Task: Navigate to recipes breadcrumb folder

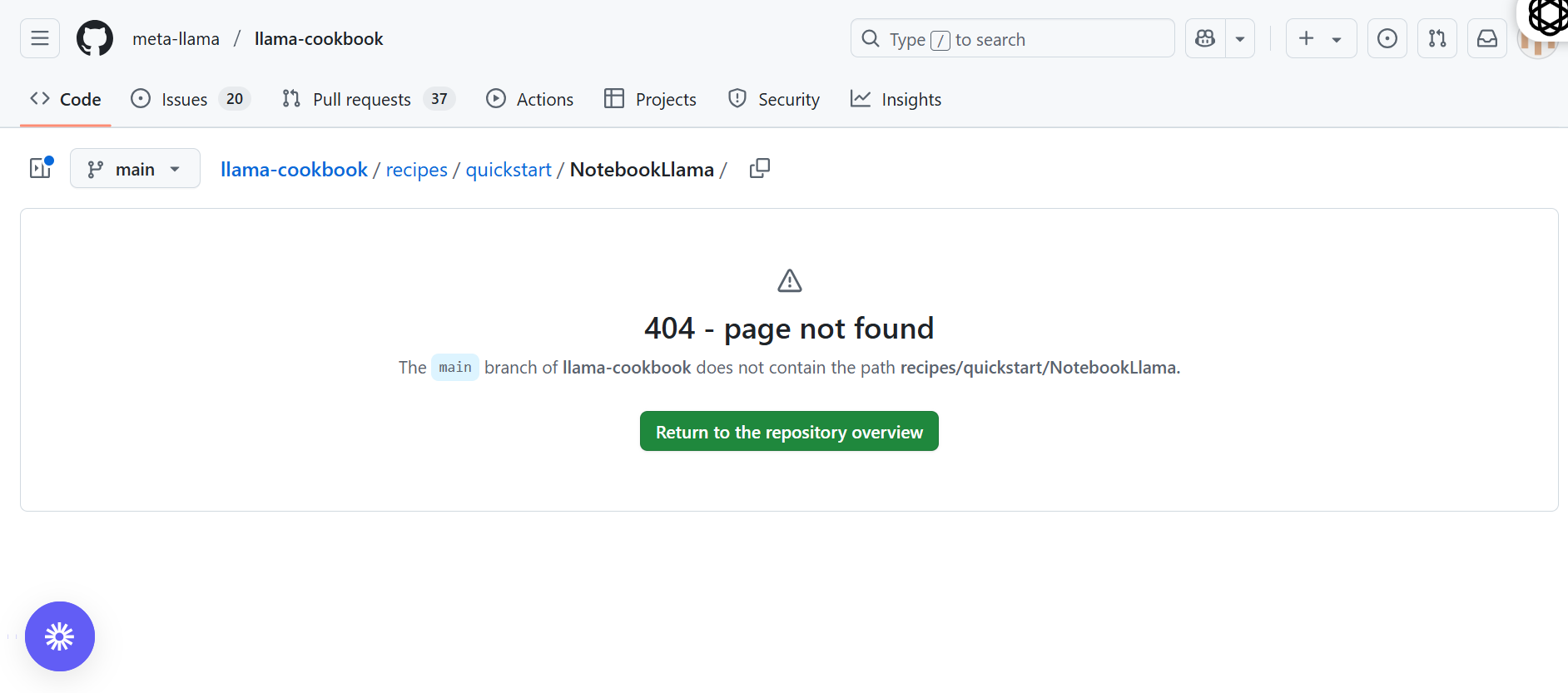Action: click(x=416, y=169)
